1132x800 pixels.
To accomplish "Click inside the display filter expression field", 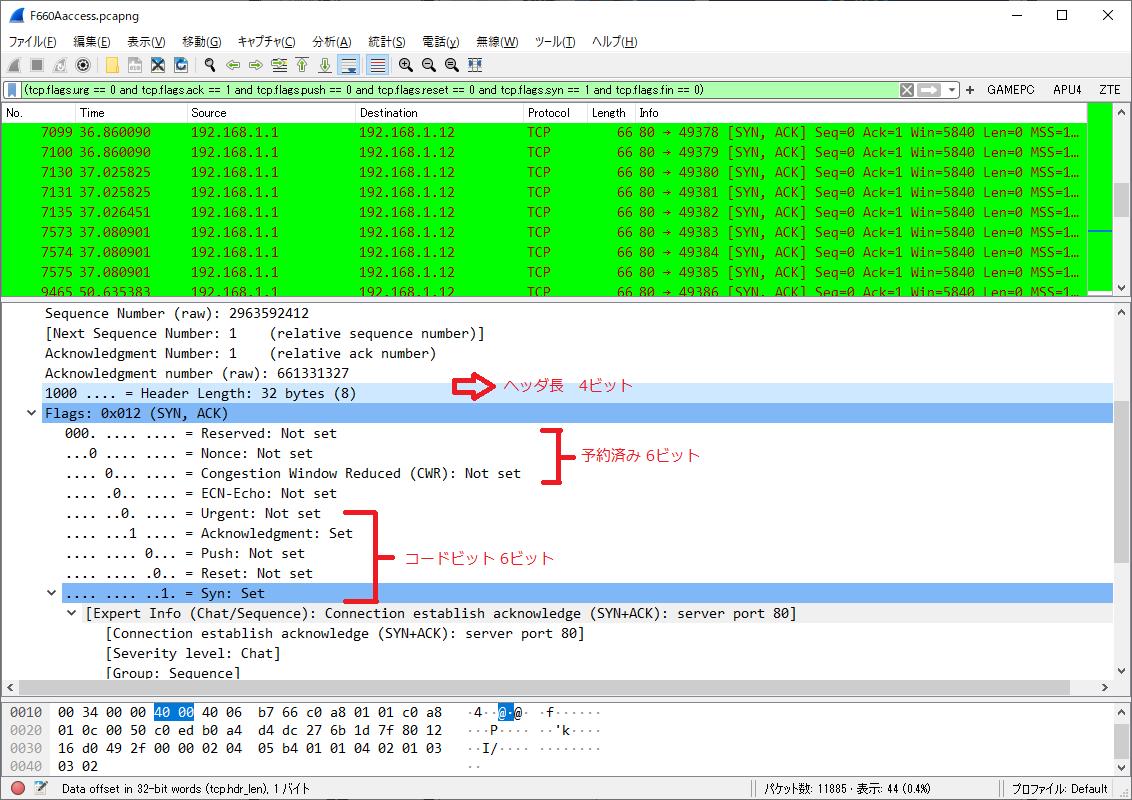I will (461, 90).
